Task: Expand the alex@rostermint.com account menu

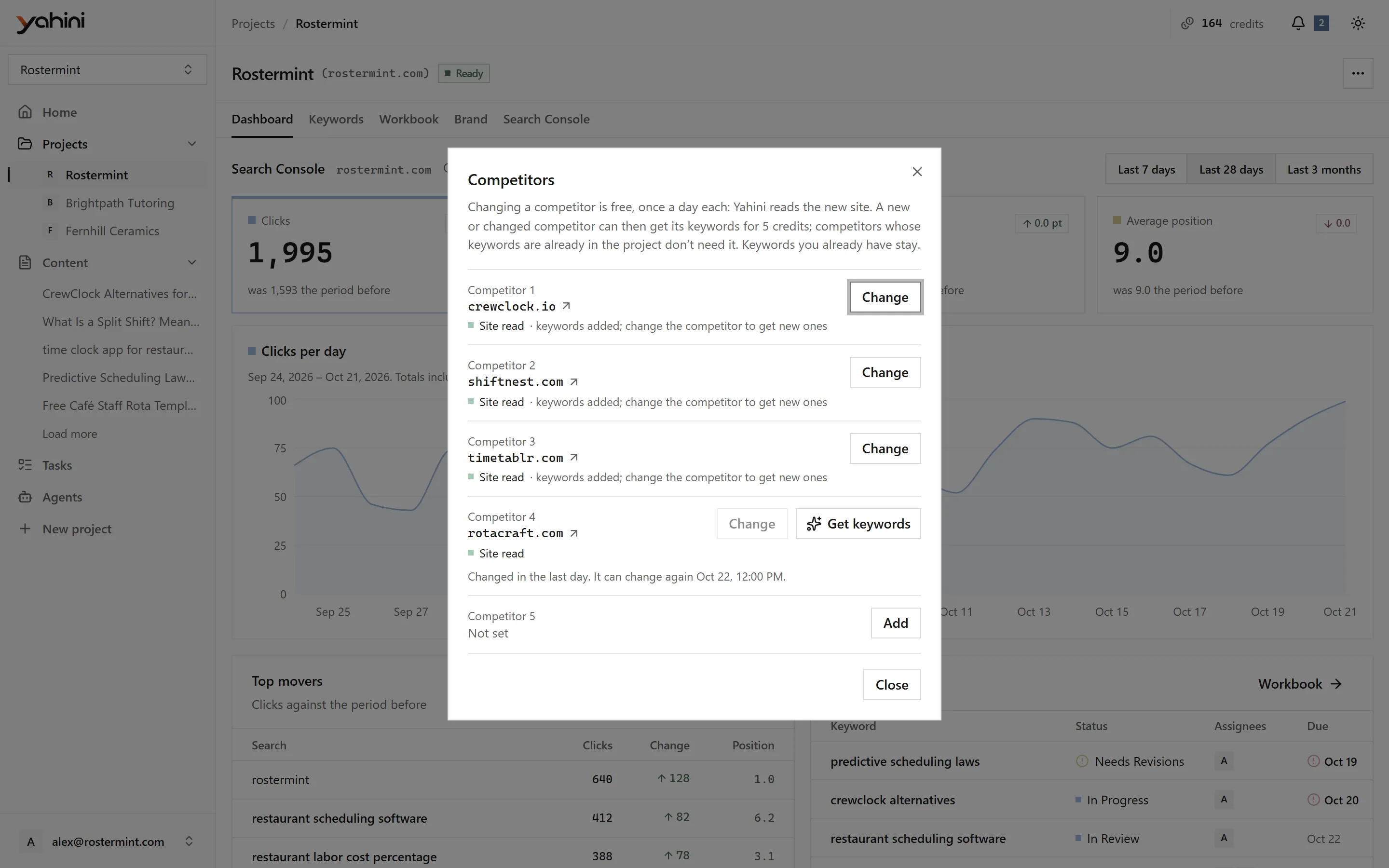Action: pyautogui.click(x=108, y=841)
